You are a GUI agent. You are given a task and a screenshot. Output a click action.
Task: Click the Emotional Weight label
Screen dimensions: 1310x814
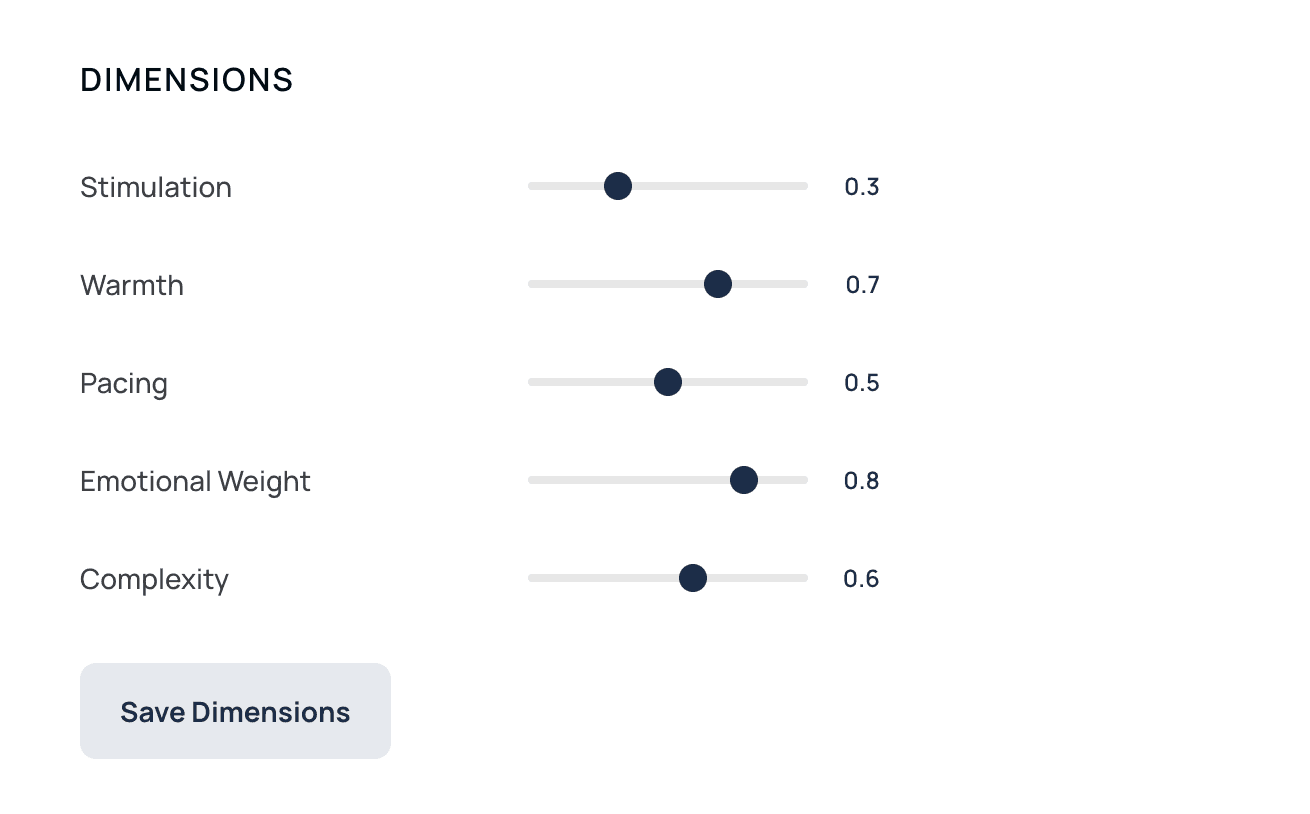pos(195,481)
